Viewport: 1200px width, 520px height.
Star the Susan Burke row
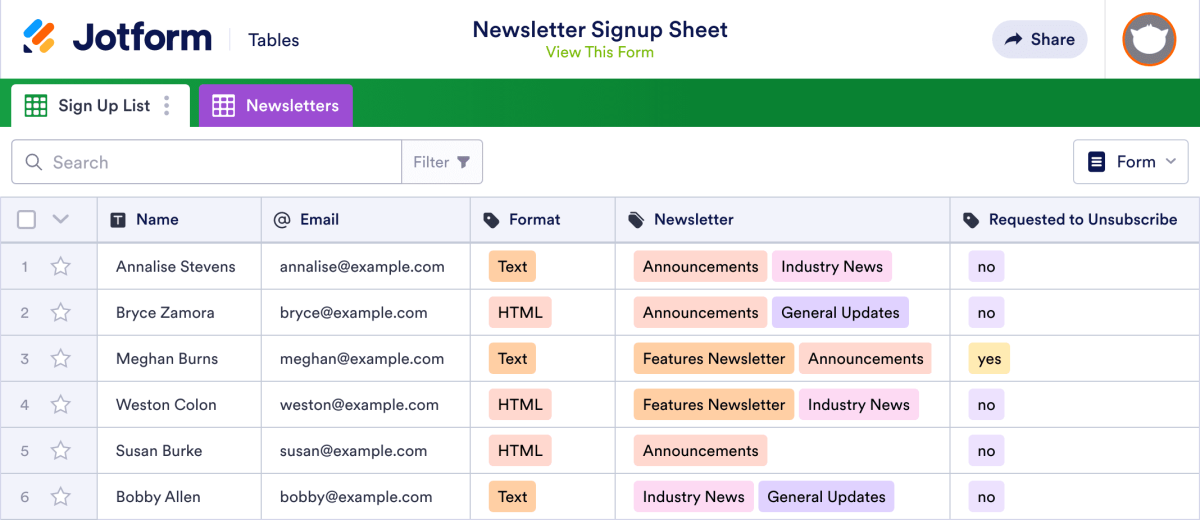pos(61,450)
